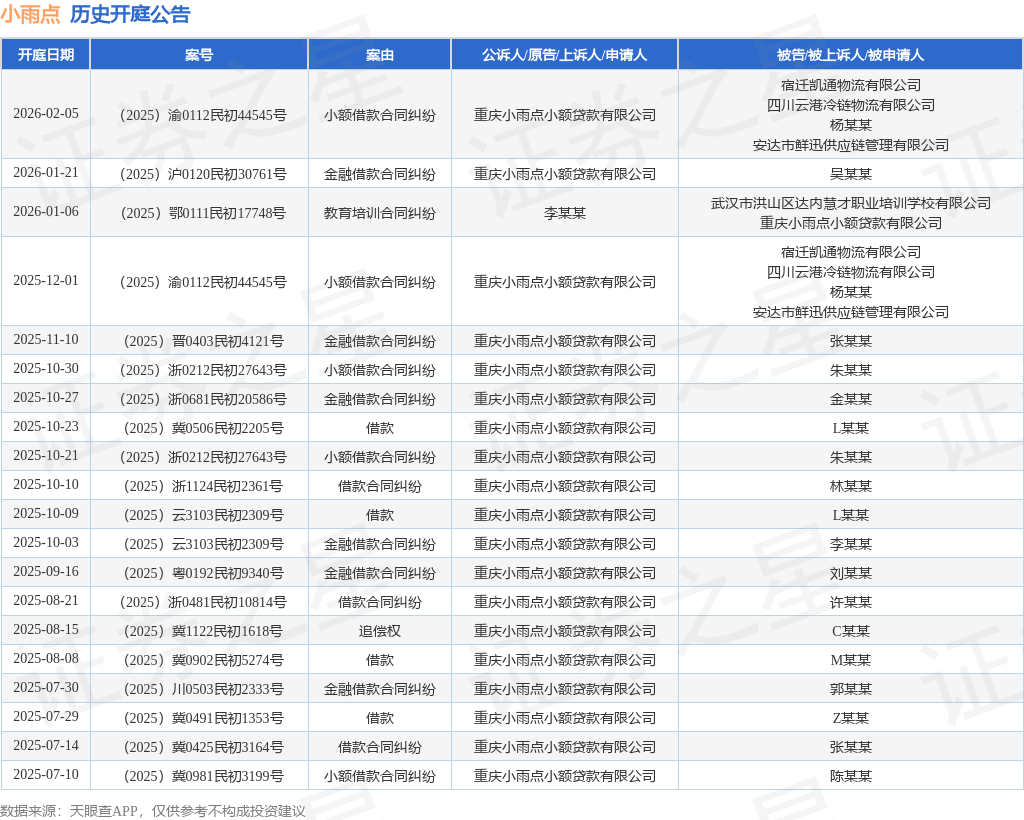Click defendant 许某某
Viewport: 1024px width, 820px height.
pyautogui.click(x=850, y=603)
